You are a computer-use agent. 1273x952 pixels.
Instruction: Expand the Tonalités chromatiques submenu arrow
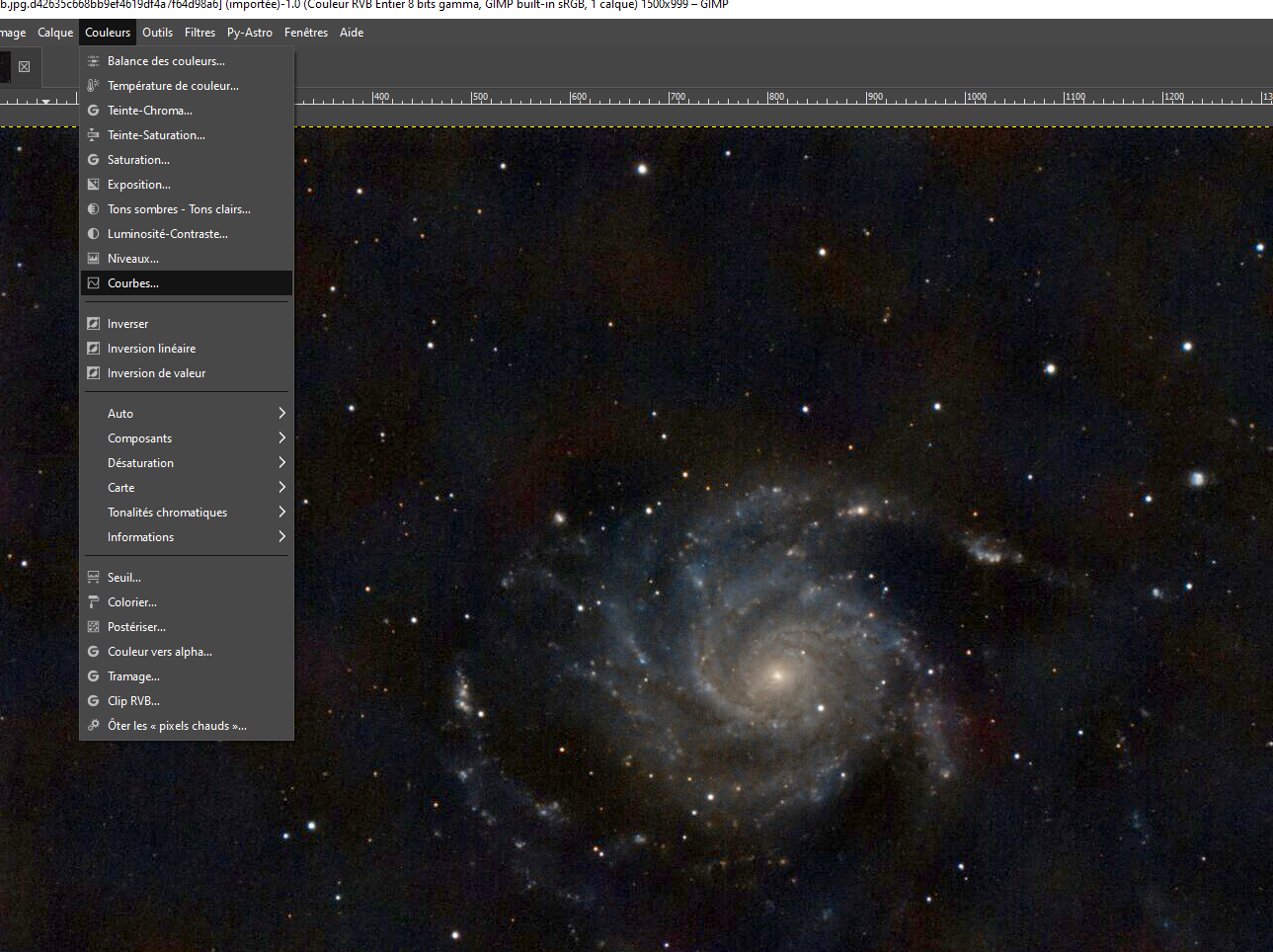coord(281,513)
